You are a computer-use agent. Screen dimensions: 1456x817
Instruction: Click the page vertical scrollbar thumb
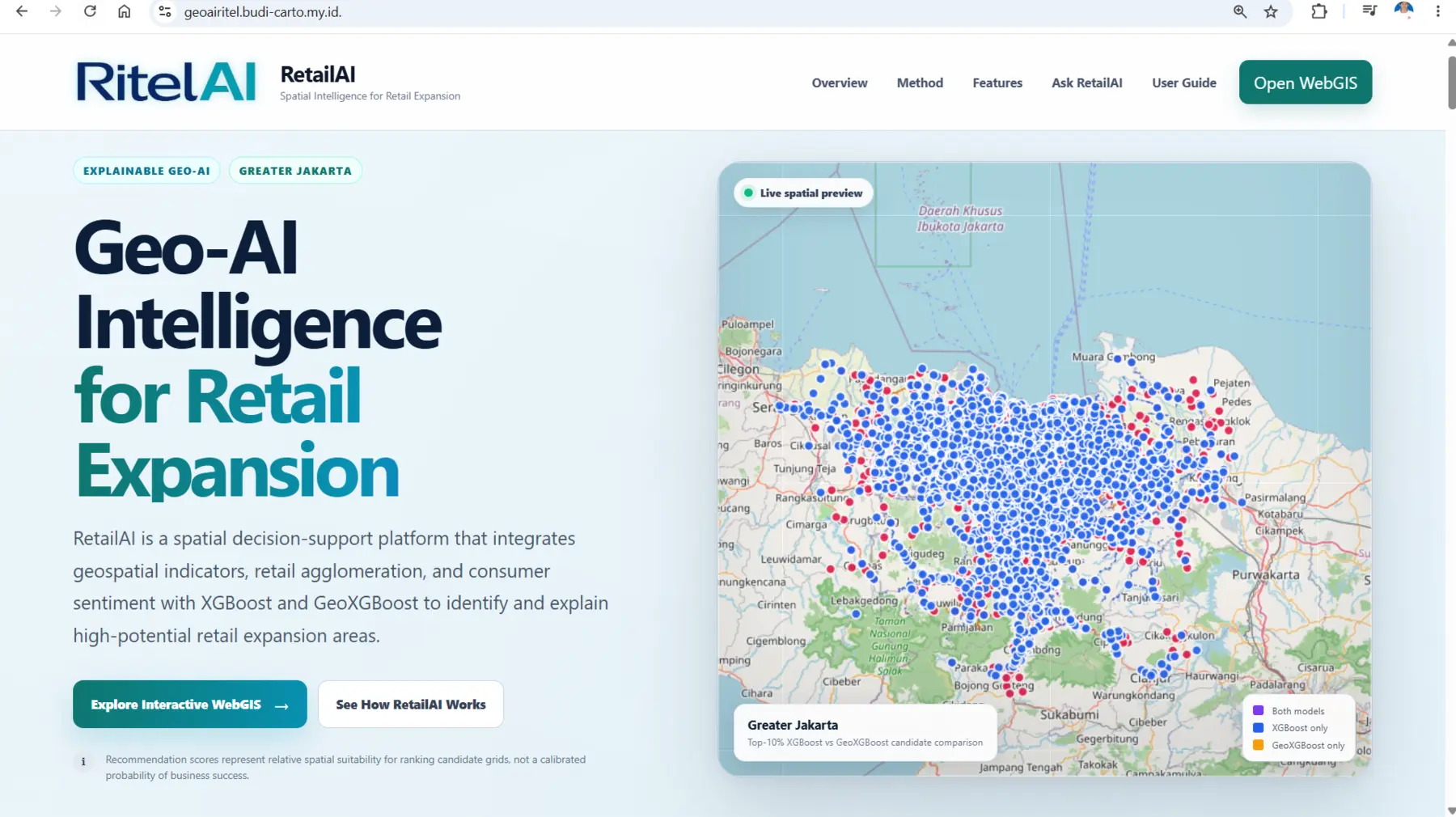point(1451,83)
